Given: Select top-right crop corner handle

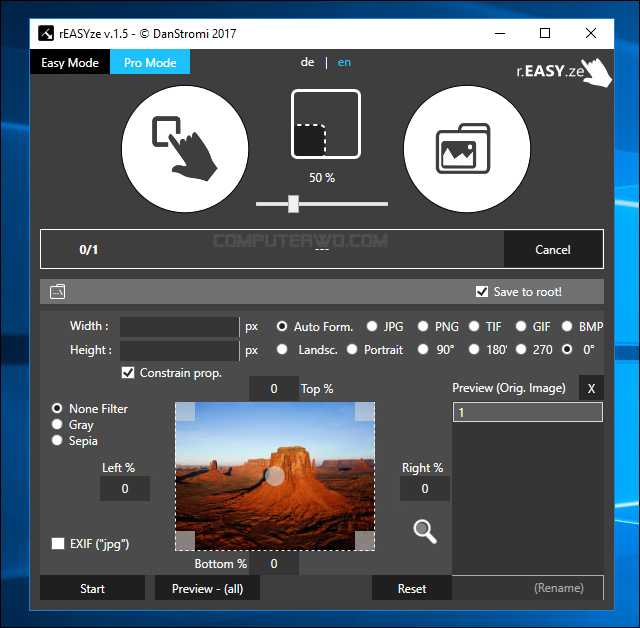Looking at the screenshot, I should pyautogui.click(x=364, y=412).
